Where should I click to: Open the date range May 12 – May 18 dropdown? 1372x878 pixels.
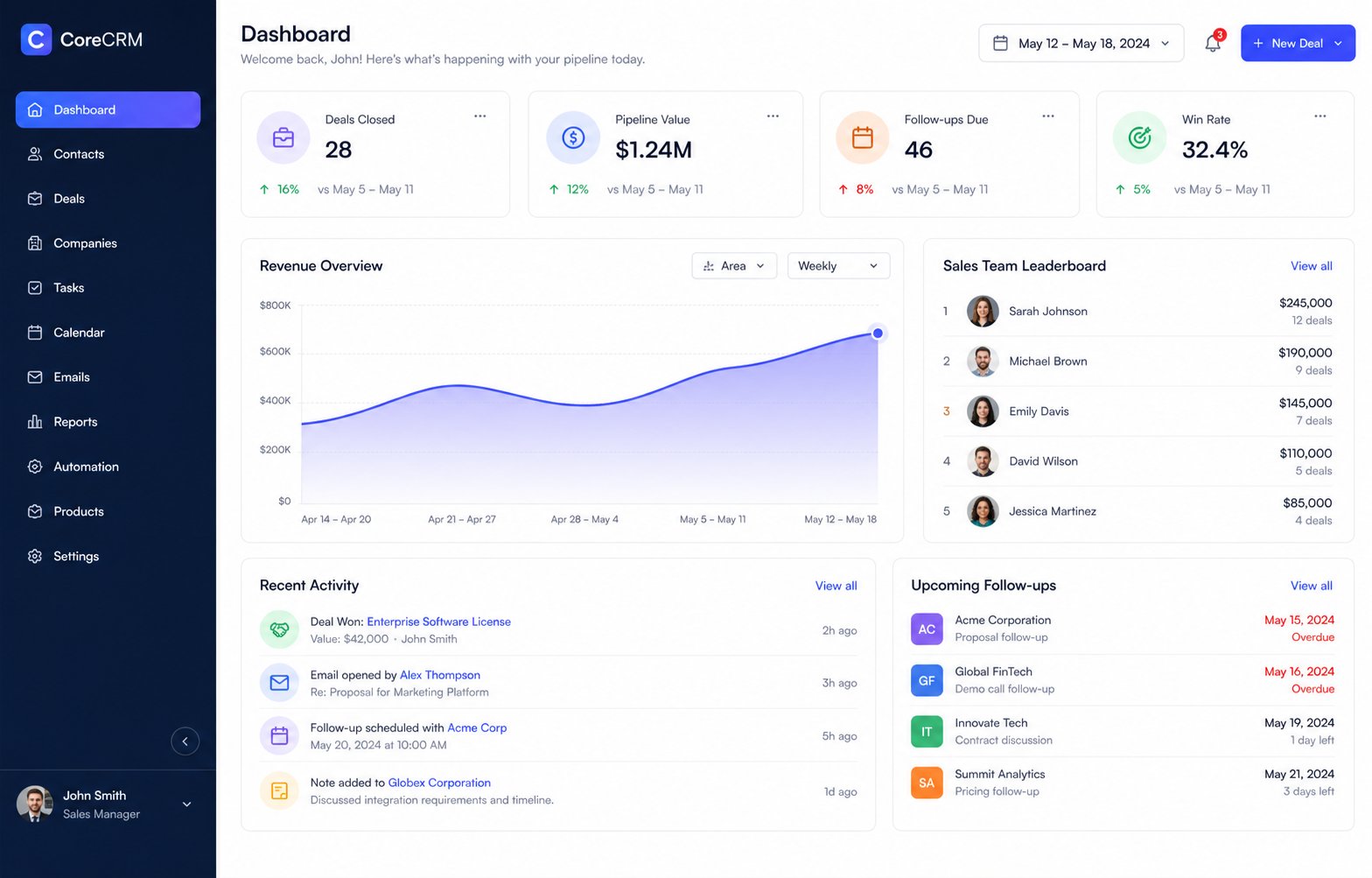[x=1081, y=43]
